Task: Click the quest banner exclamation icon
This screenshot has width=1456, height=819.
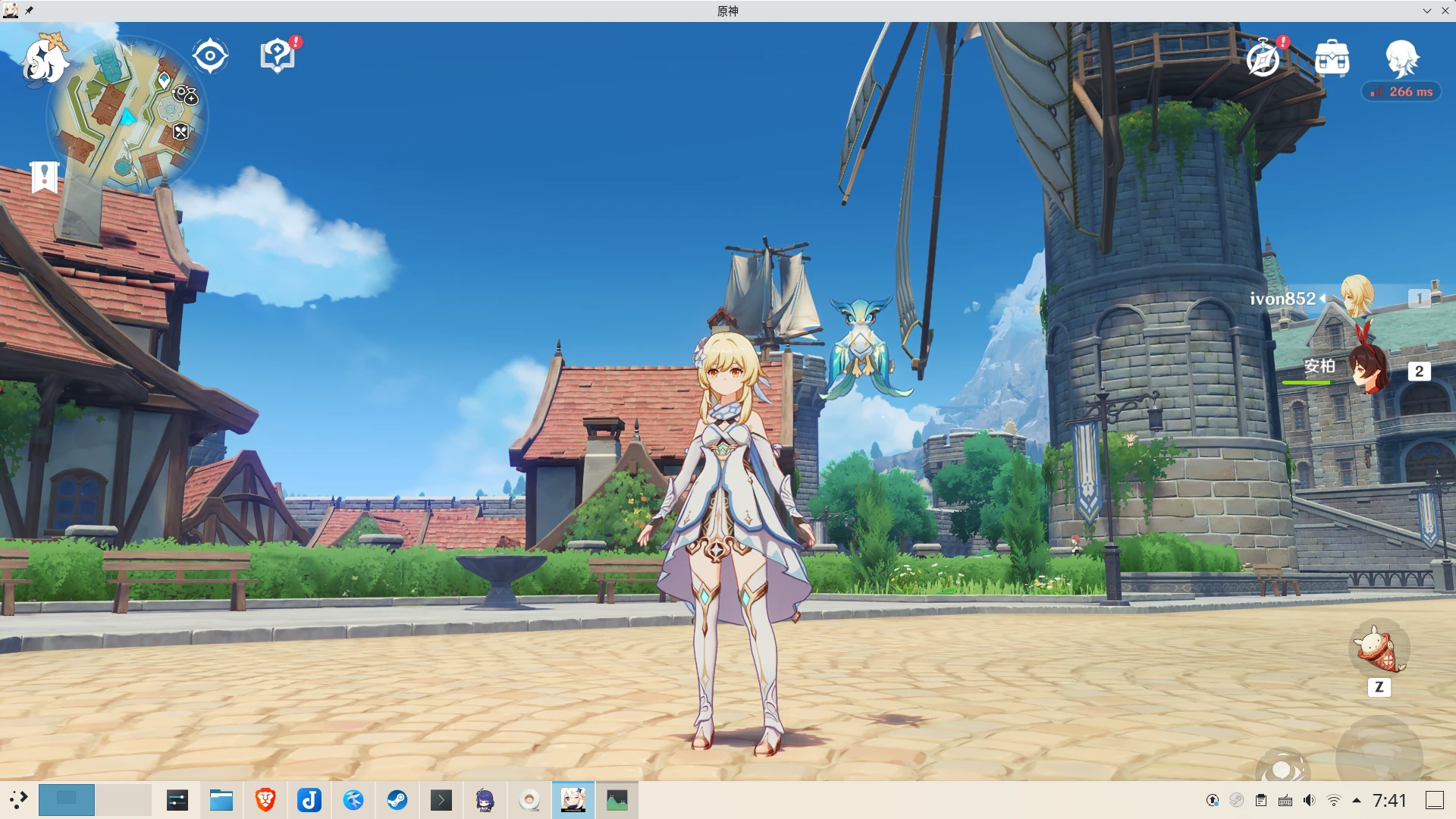Action: pyautogui.click(x=45, y=177)
